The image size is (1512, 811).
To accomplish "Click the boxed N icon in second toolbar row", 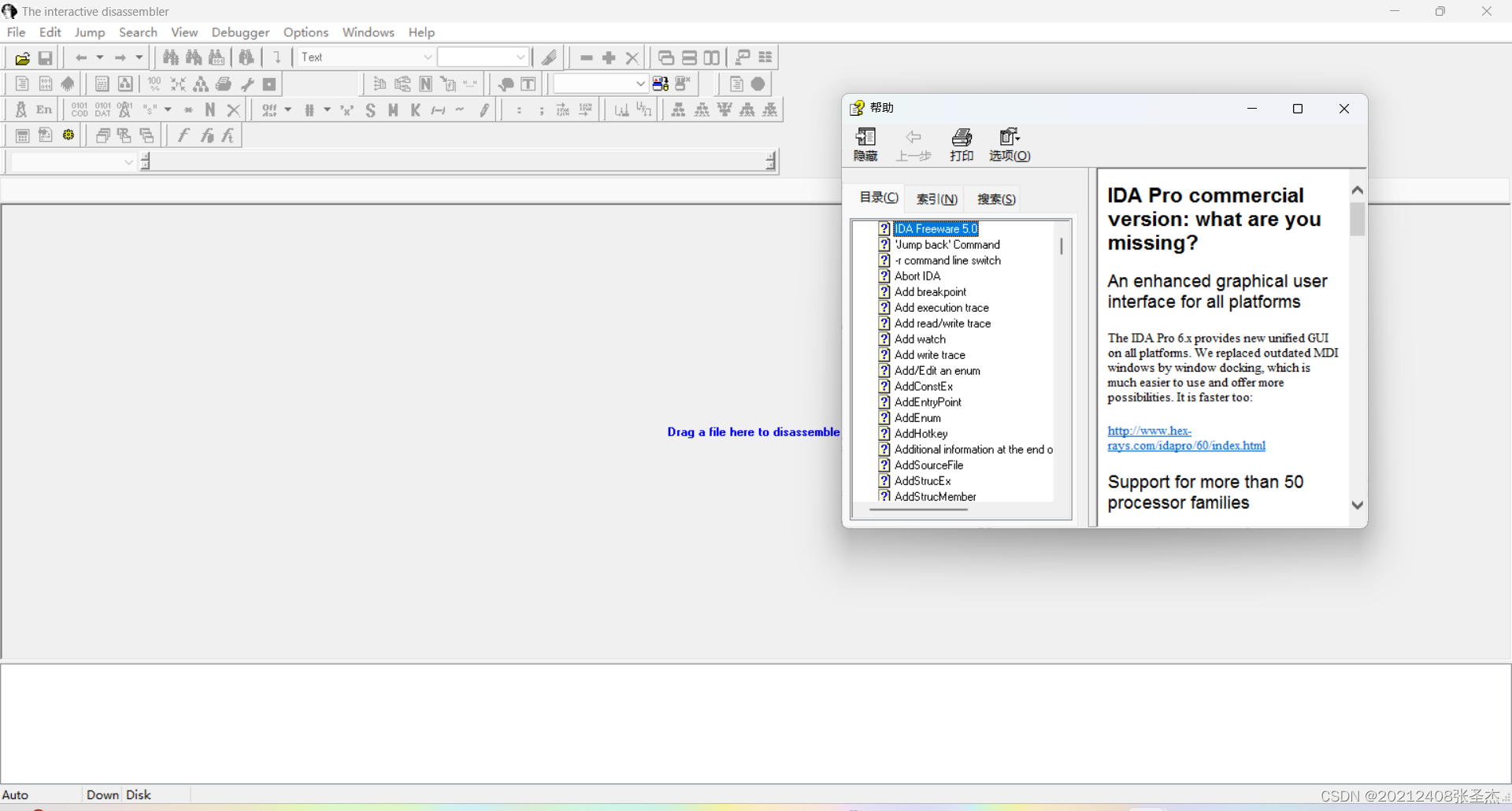I will click(426, 83).
